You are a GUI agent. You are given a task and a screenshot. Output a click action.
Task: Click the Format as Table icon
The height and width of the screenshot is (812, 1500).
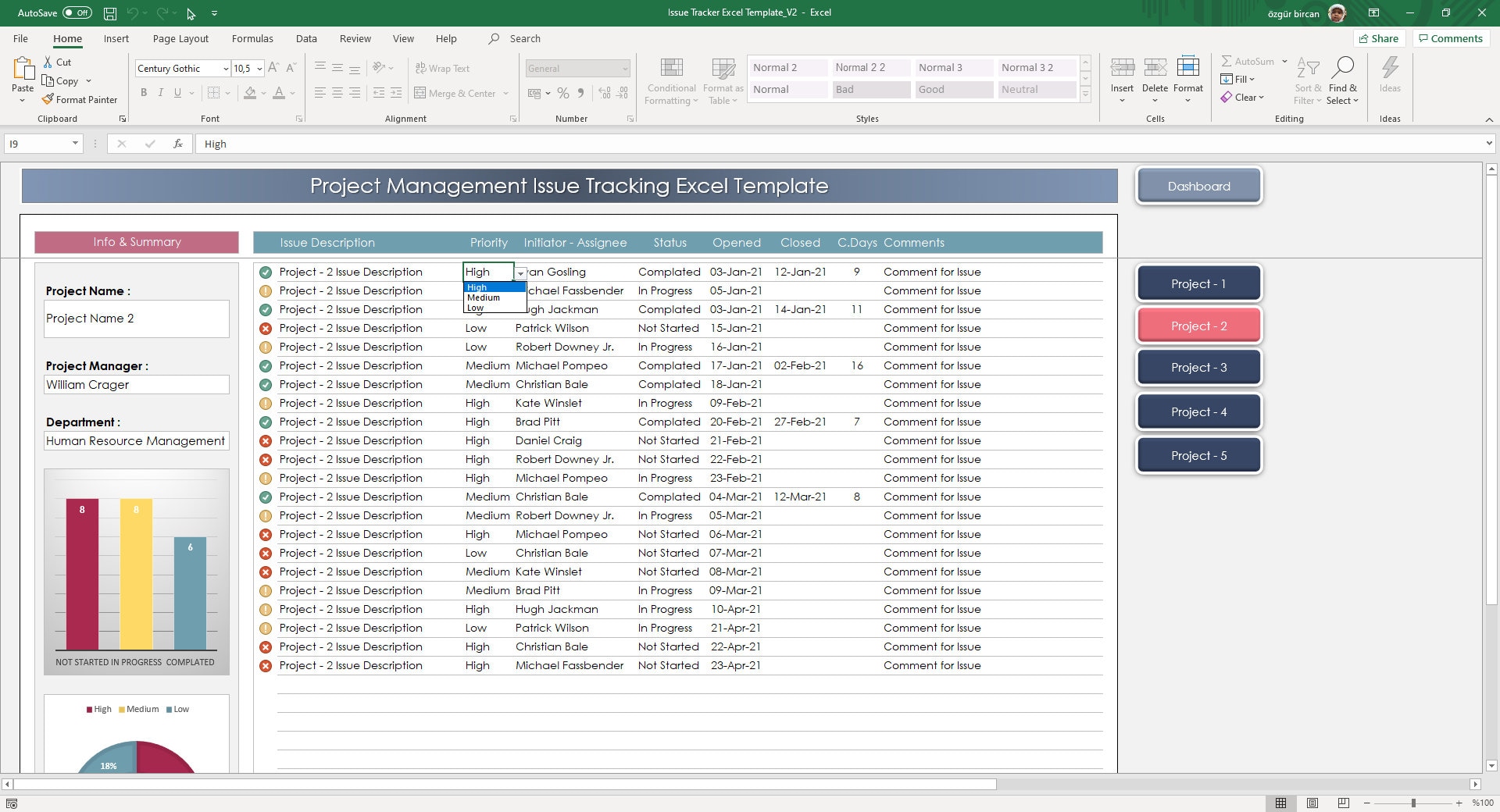[722, 80]
